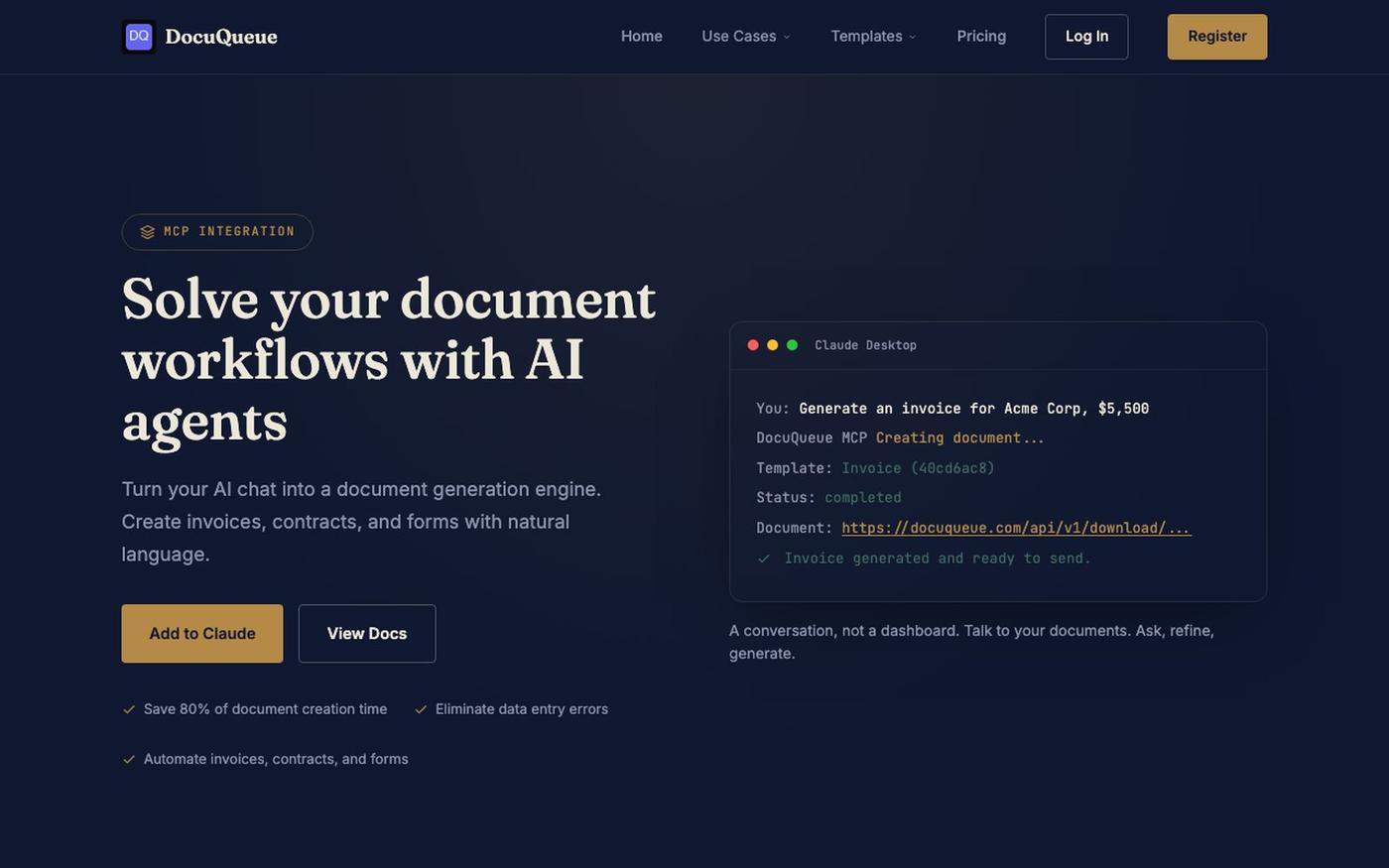Expand the Use Cases dropdown chevron
The image size is (1389, 868).
click(787, 37)
